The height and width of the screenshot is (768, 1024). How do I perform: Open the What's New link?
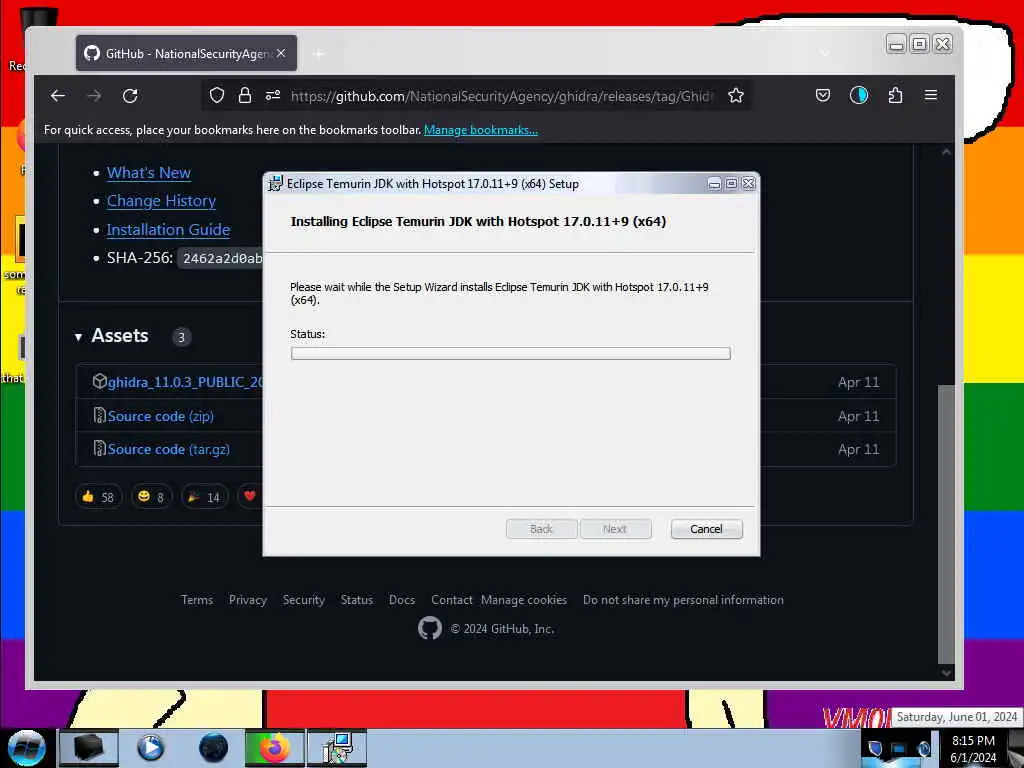149,173
